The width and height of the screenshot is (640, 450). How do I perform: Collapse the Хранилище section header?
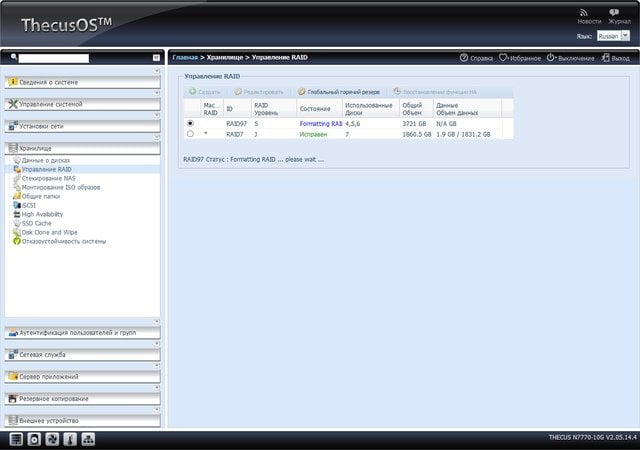tap(82, 149)
